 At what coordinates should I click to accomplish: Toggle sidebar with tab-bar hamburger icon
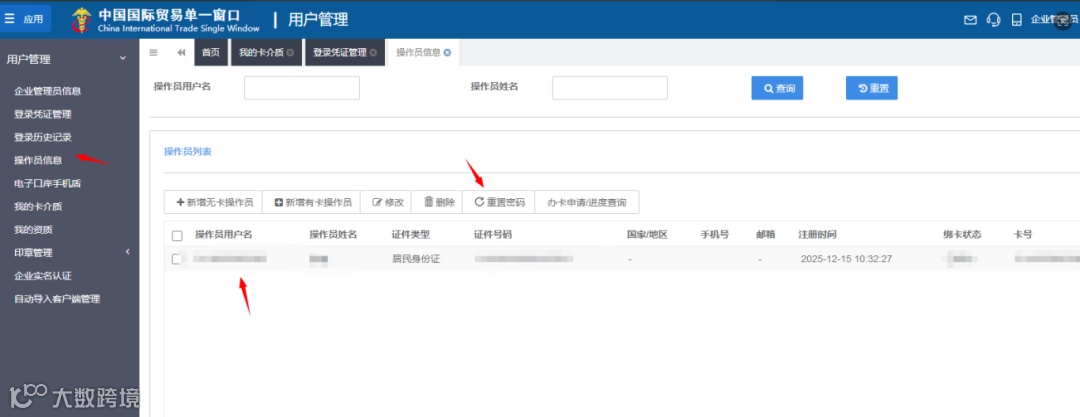tap(154, 52)
